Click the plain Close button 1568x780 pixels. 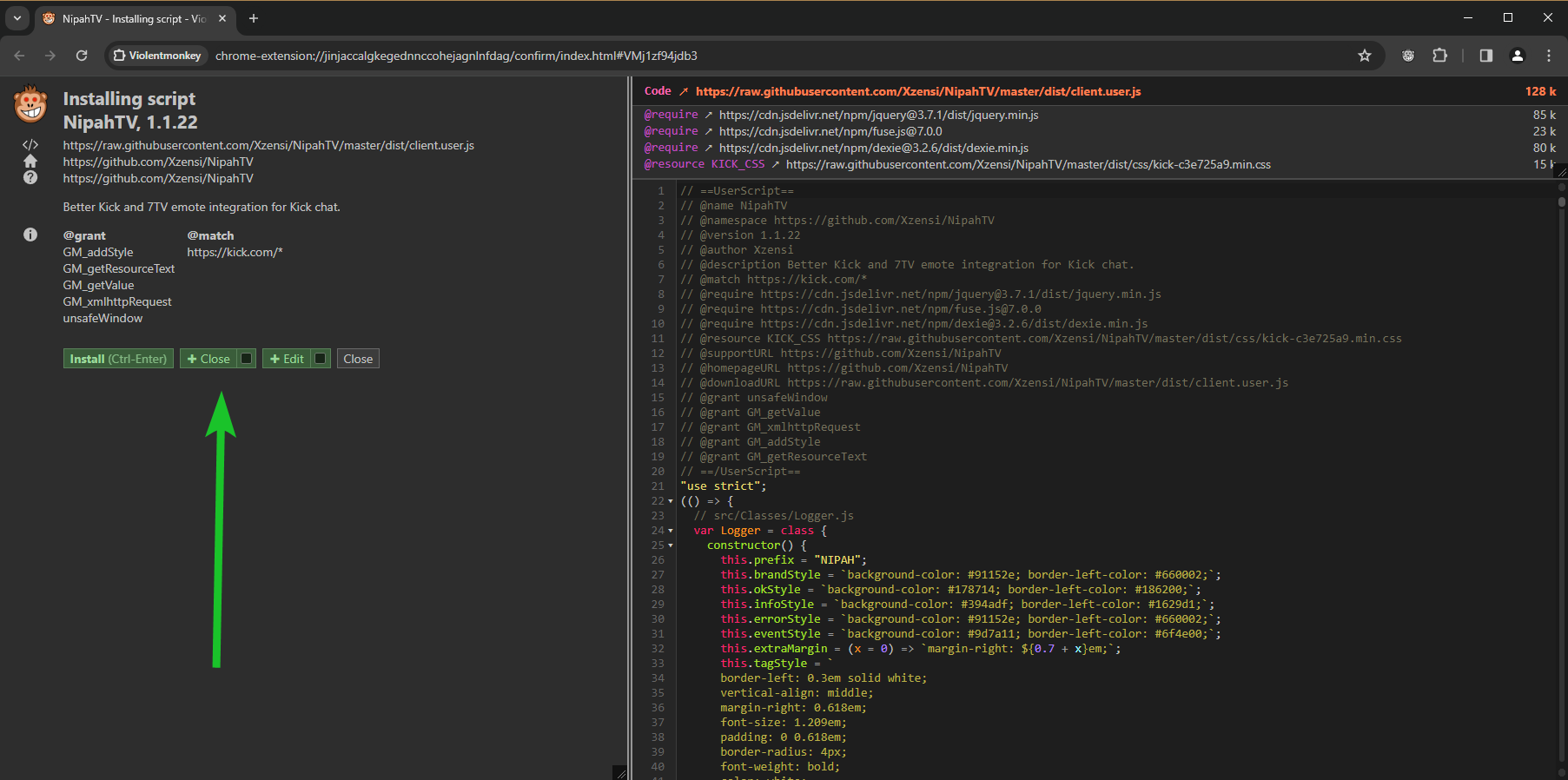click(x=358, y=359)
